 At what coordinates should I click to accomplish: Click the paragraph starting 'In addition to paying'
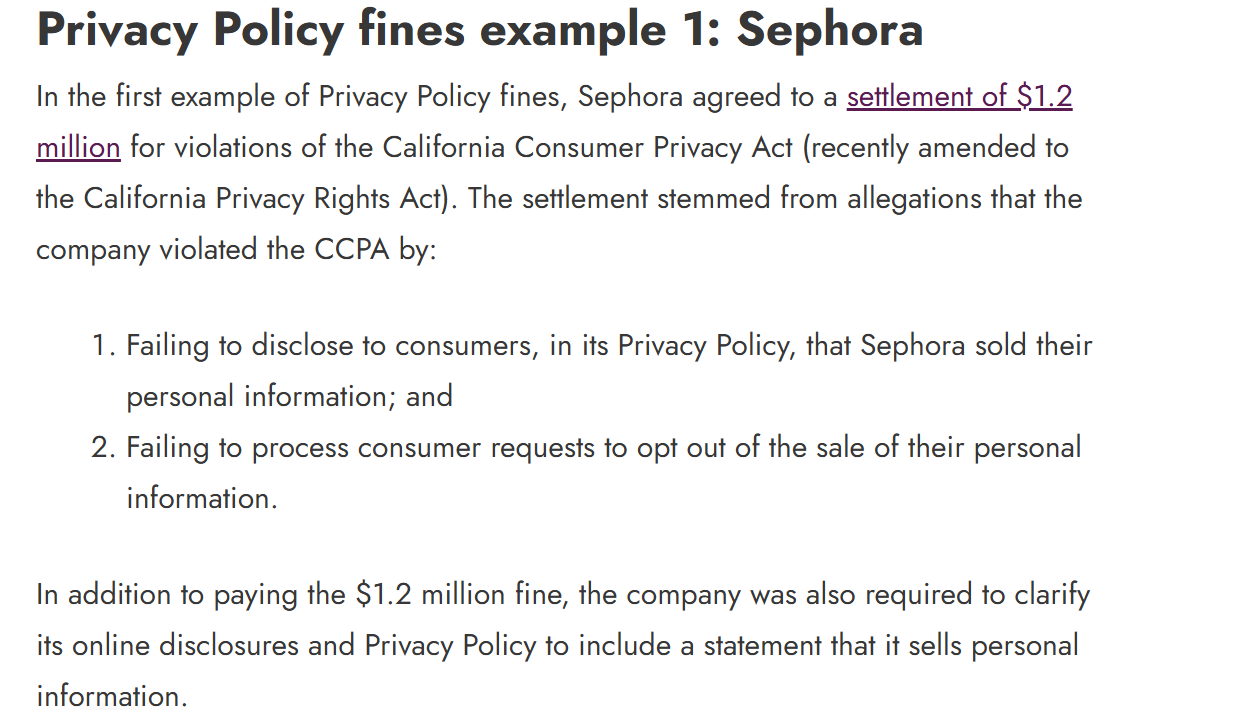pyautogui.click(x=563, y=645)
